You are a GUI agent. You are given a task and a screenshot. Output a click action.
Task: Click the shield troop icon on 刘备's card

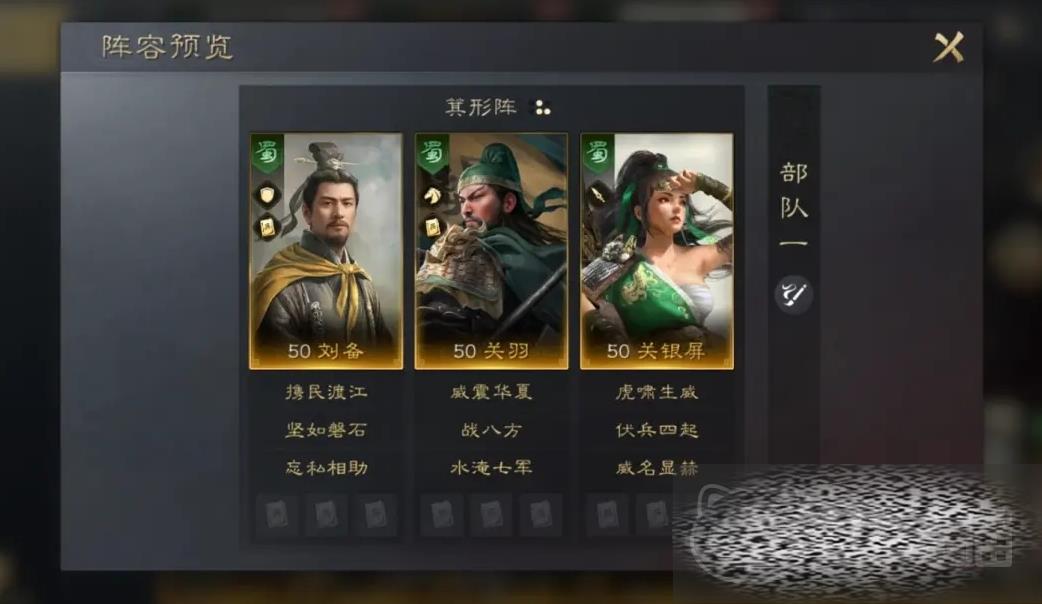267,195
